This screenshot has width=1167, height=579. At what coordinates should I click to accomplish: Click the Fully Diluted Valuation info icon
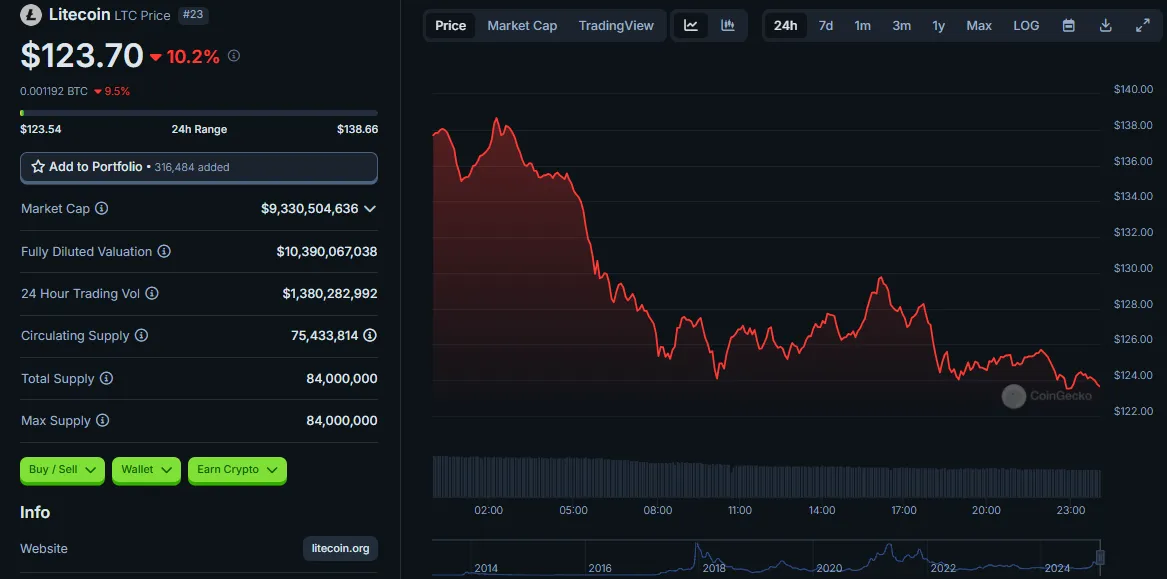(x=164, y=252)
